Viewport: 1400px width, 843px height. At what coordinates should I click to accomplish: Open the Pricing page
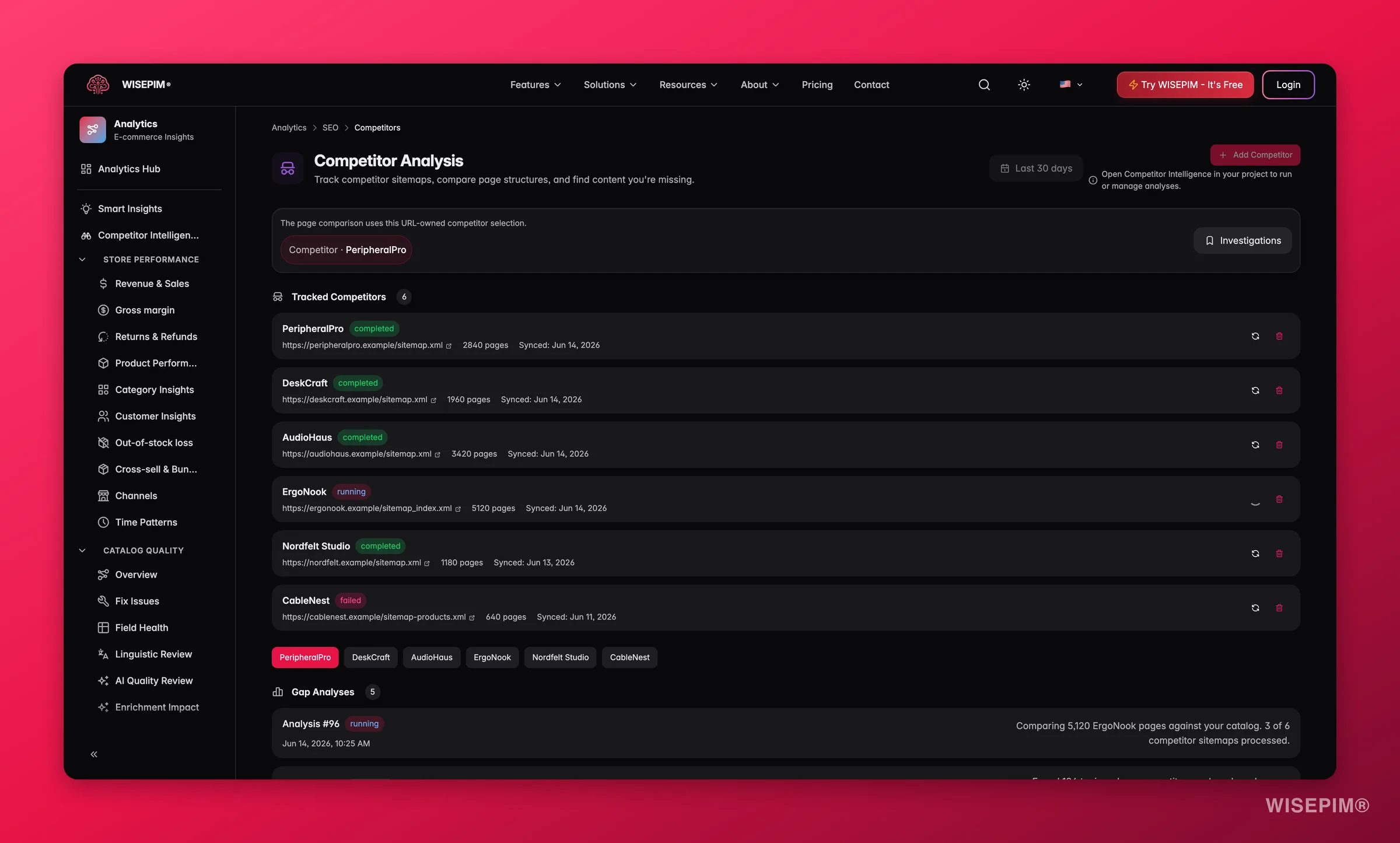click(817, 85)
